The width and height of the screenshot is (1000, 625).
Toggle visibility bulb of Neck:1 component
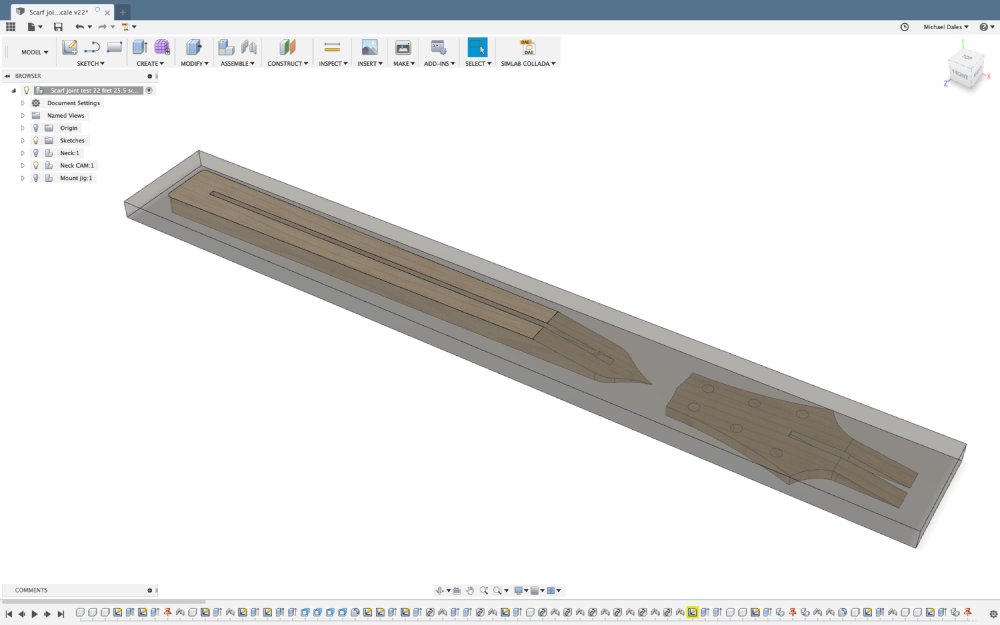click(36, 153)
